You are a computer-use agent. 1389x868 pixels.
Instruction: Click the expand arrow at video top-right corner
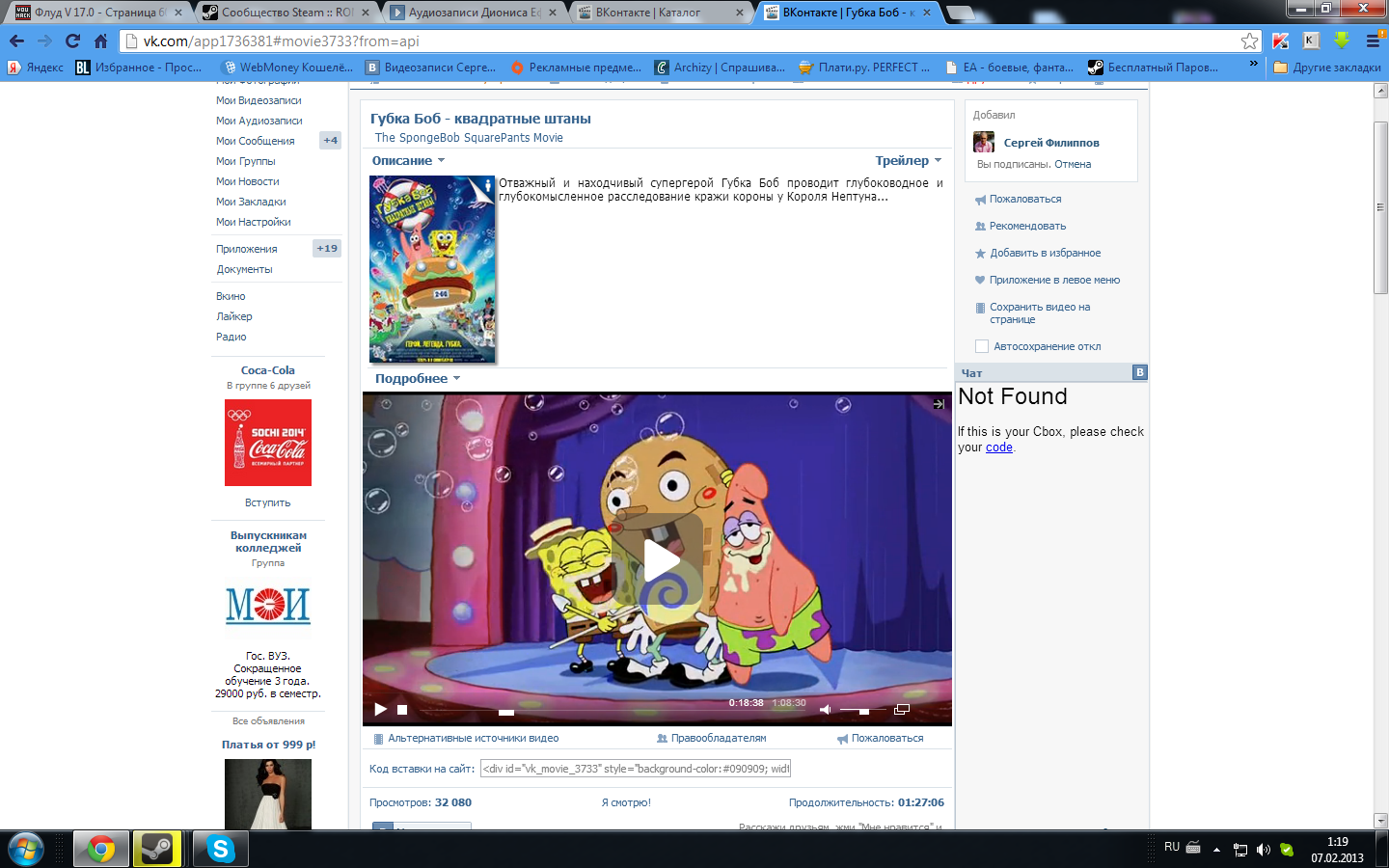click(x=939, y=404)
